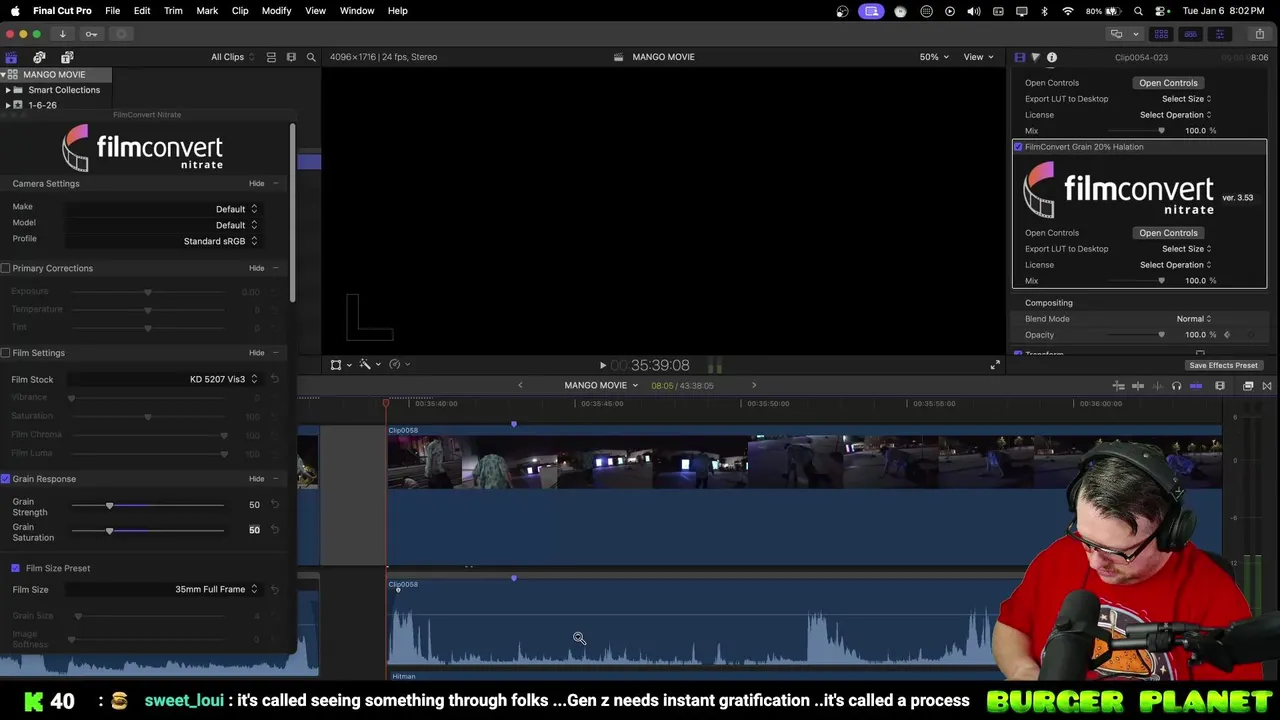Expand the 1-6-26 event
This screenshot has width=1280, height=720.
8,105
